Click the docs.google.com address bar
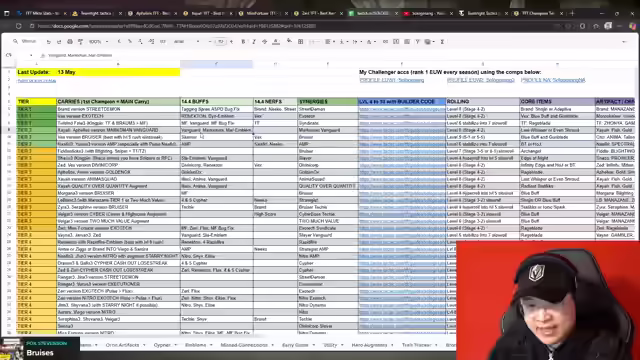640x360 pixels. [x=177, y=26]
